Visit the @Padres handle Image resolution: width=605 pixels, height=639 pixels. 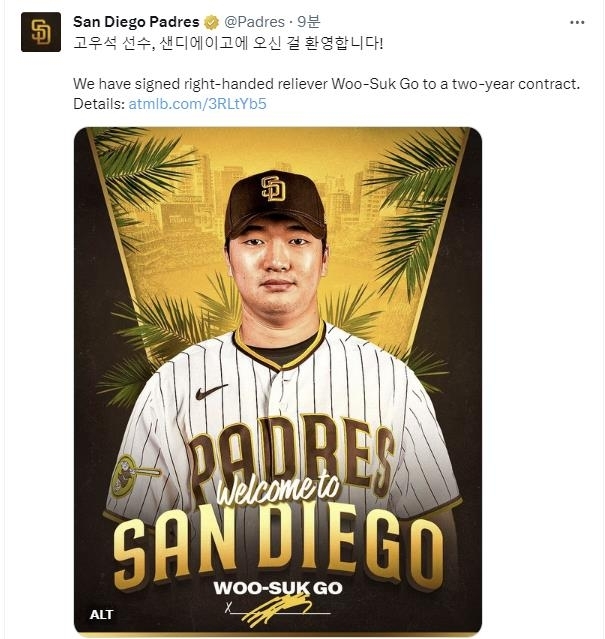(x=254, y=22)
